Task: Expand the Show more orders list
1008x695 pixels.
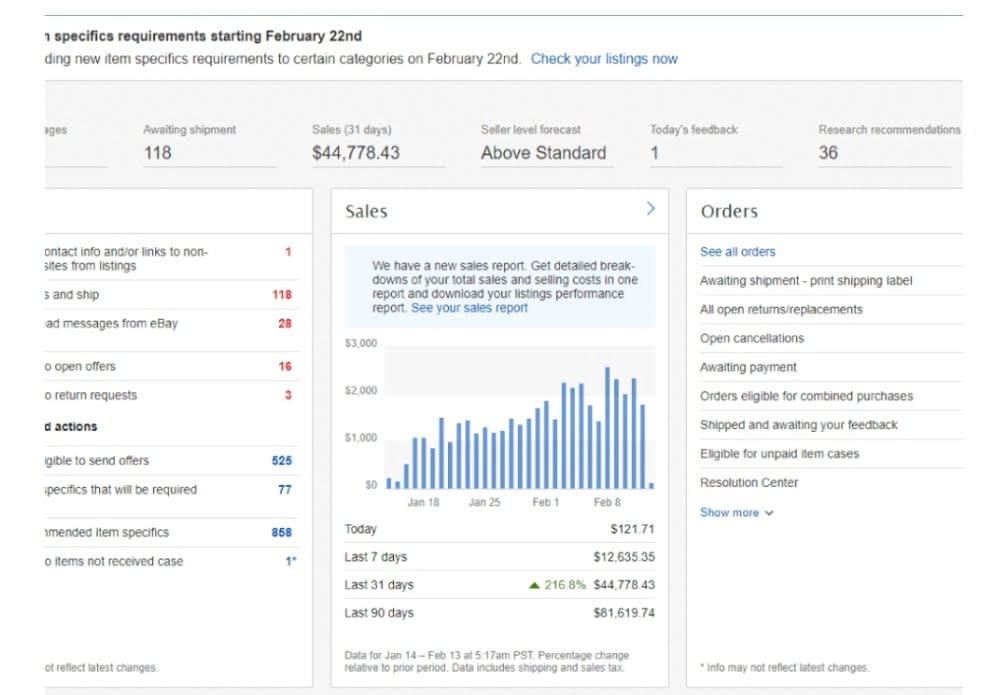Action: pos(737,512)
